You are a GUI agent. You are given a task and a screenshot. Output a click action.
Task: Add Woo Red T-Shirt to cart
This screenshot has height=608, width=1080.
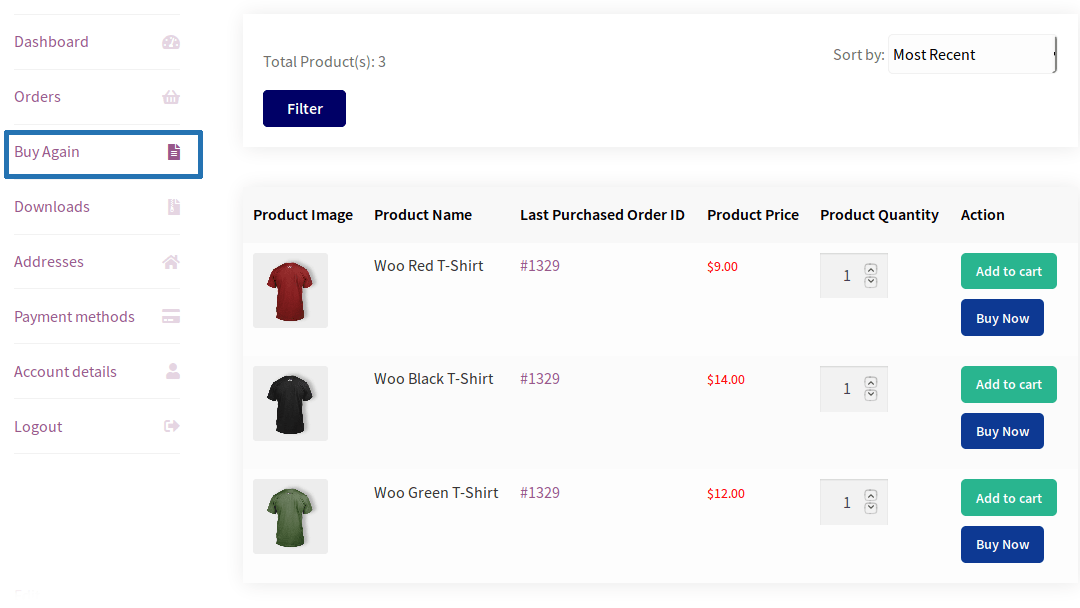(x=1008, y=271)
